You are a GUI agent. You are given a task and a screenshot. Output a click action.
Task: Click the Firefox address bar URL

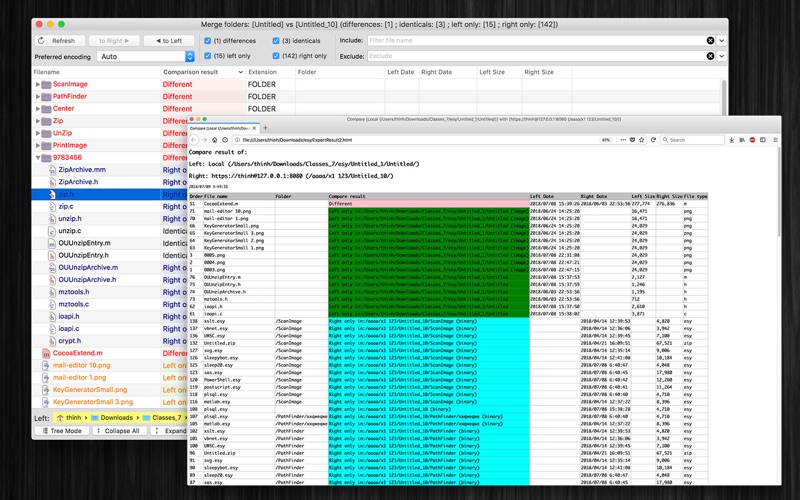(x=297, y=140)
